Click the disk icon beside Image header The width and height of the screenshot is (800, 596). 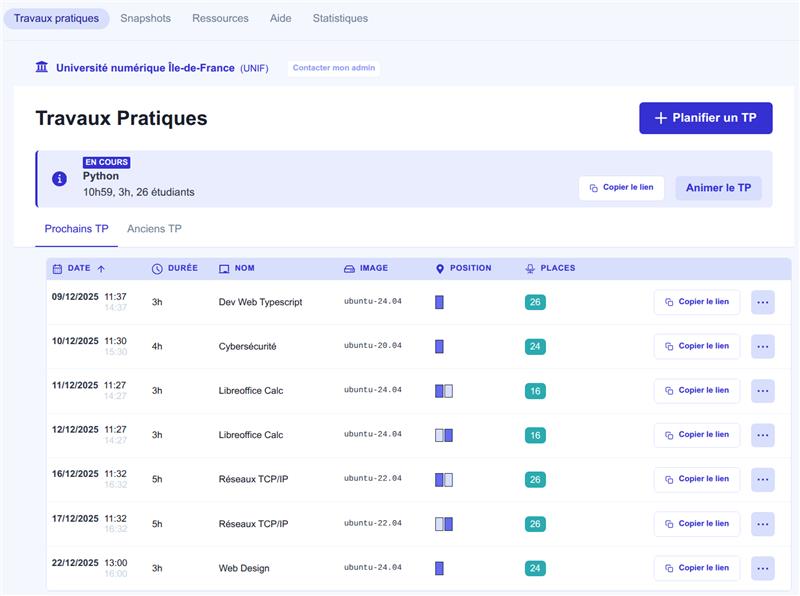(349, 269)
